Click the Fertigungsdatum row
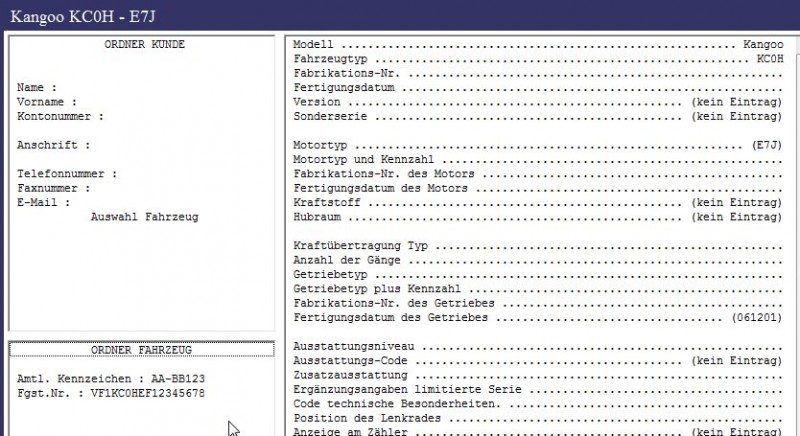This screenshot has width=800, height=436. pos(538,87)
